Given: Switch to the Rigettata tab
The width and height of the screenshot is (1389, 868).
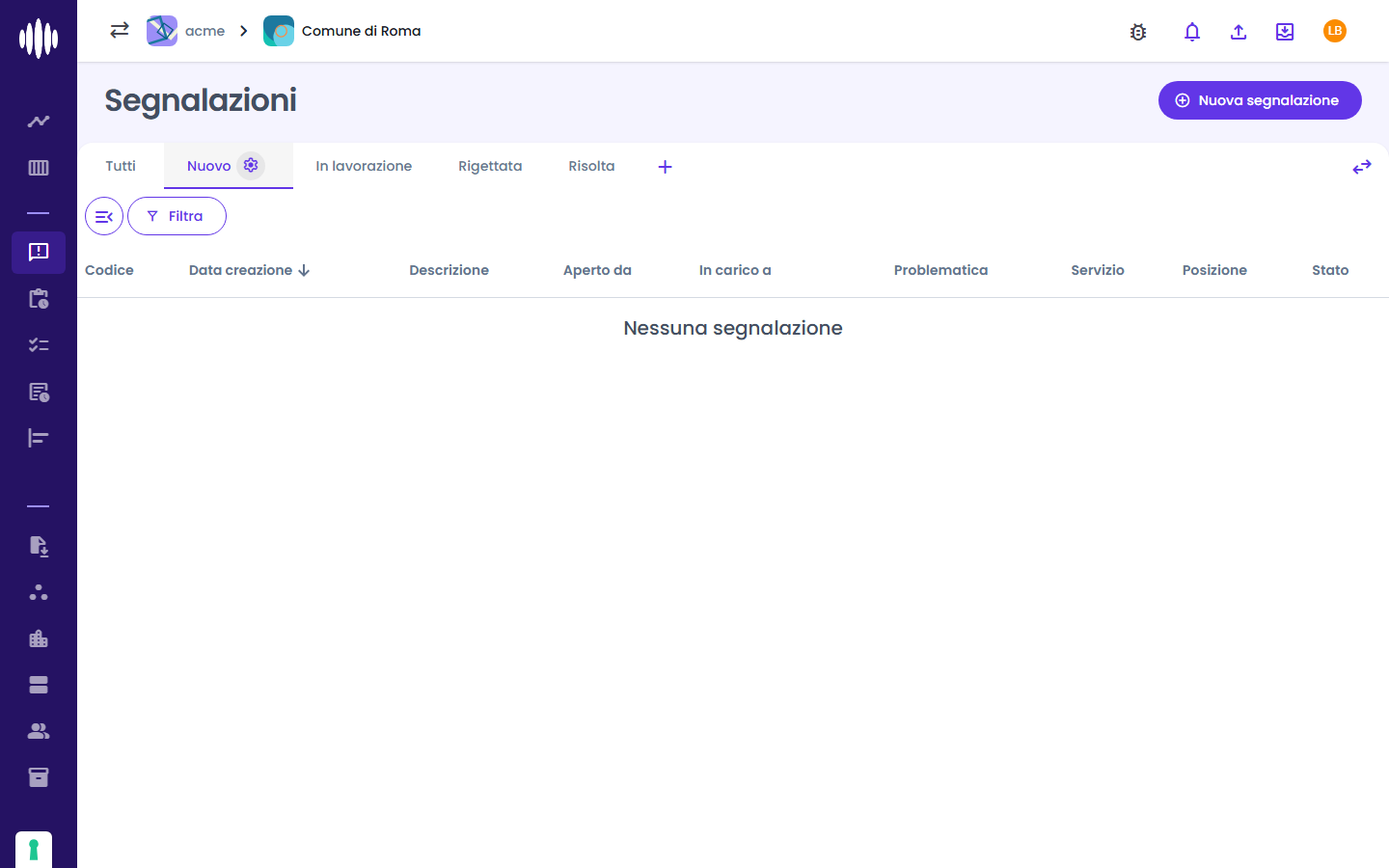Looking at the screenshot, I should (x=490, y=166).
